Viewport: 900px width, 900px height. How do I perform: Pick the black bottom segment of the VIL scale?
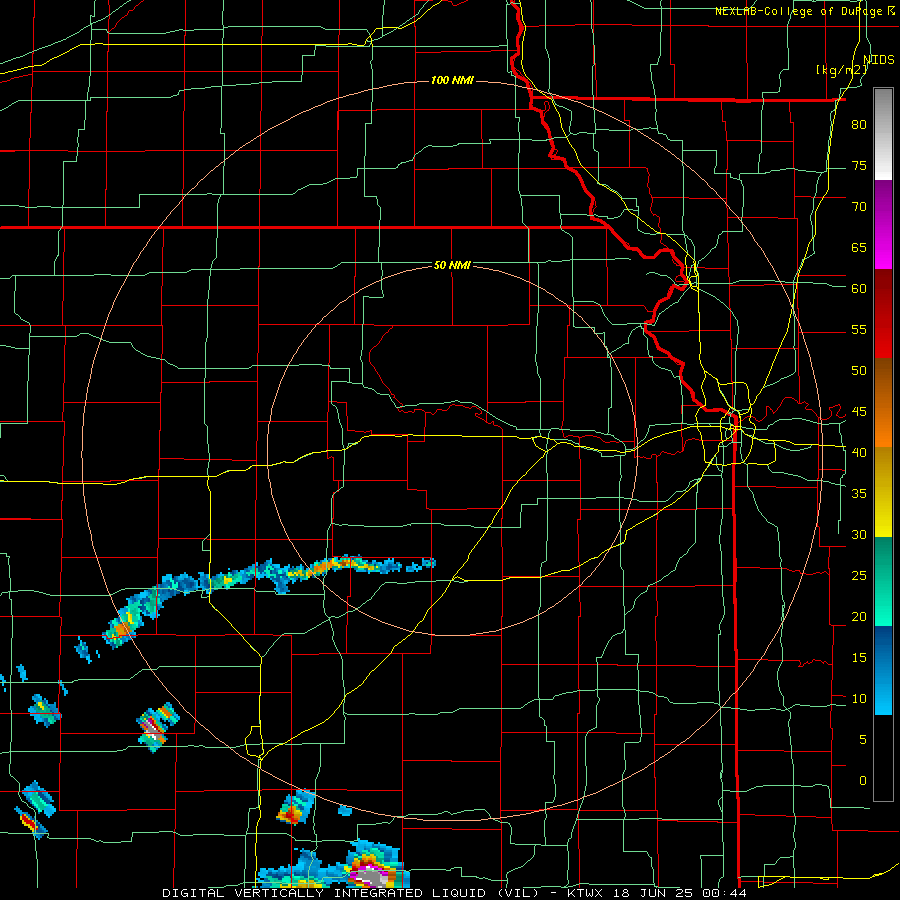click(883, 758)
